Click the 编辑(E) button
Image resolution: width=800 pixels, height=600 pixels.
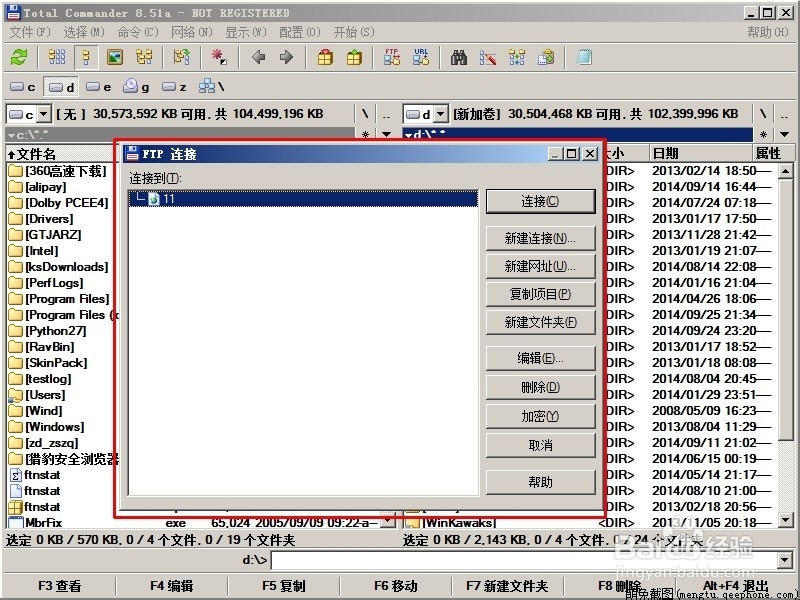click(540, 358)
